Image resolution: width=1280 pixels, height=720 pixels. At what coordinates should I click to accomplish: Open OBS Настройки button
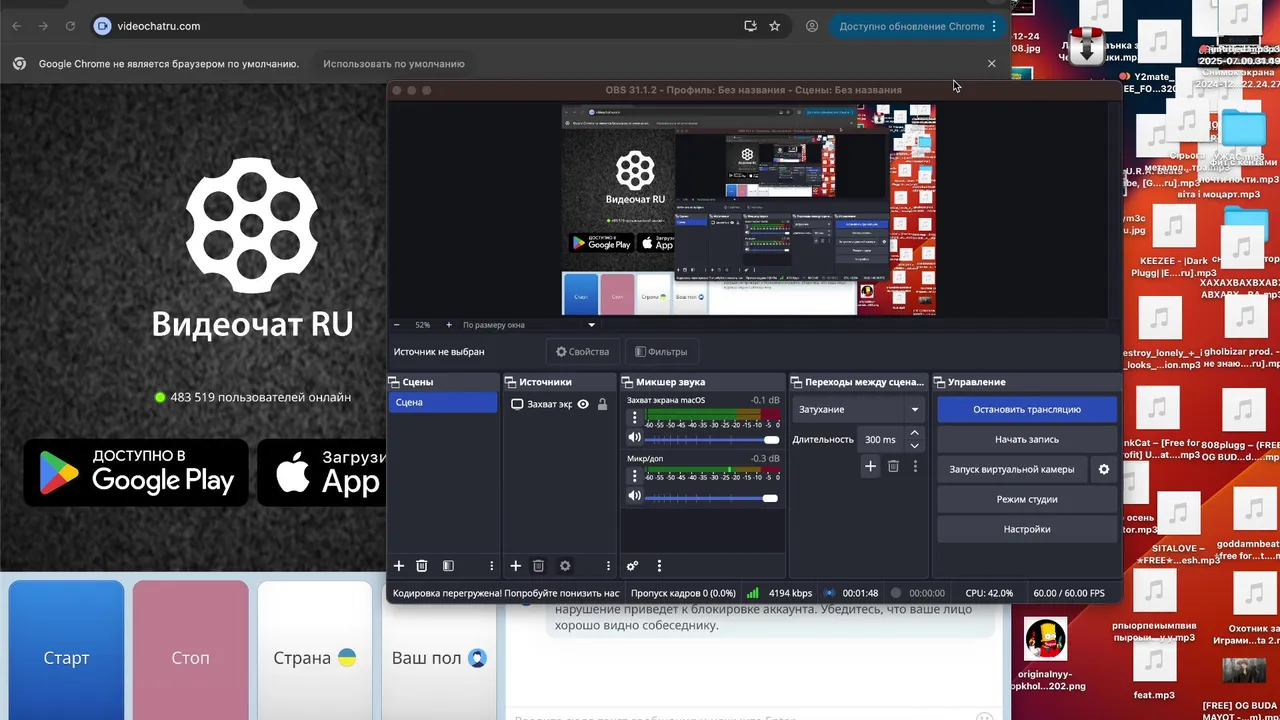pos(1027,529)
